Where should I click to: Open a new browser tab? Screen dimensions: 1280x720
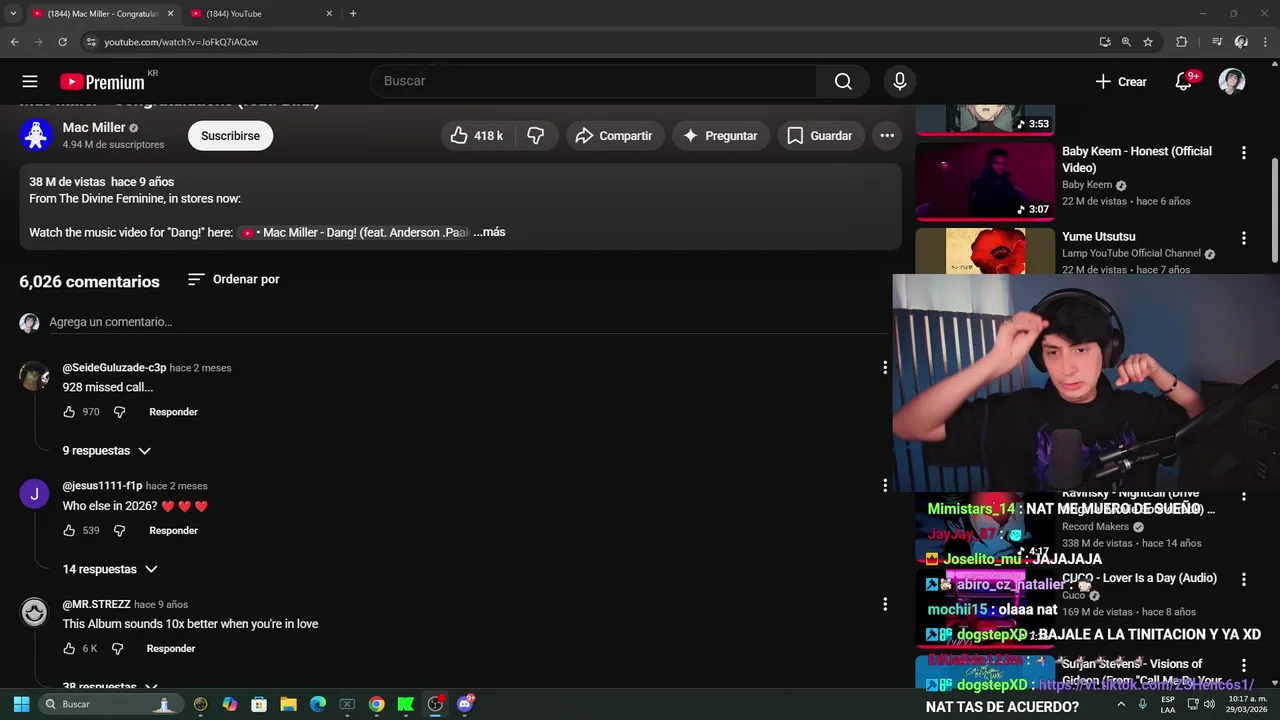click(353, 13)
